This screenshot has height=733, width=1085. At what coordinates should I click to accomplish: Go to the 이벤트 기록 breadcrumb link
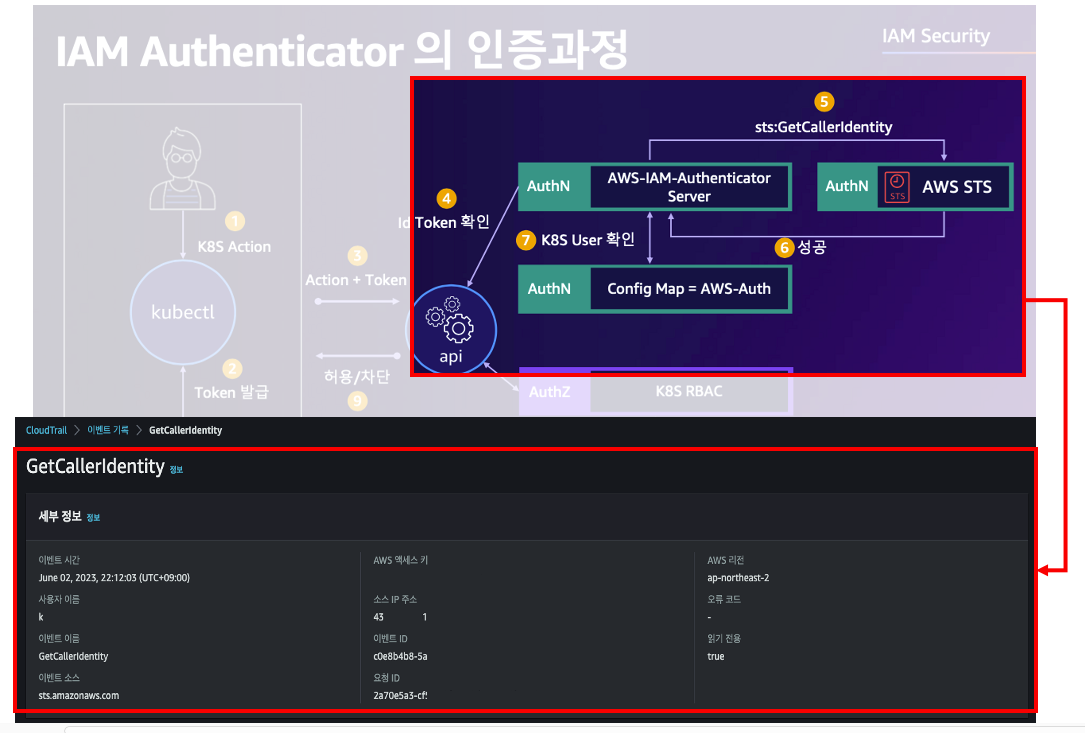click(x=108, y=431)
